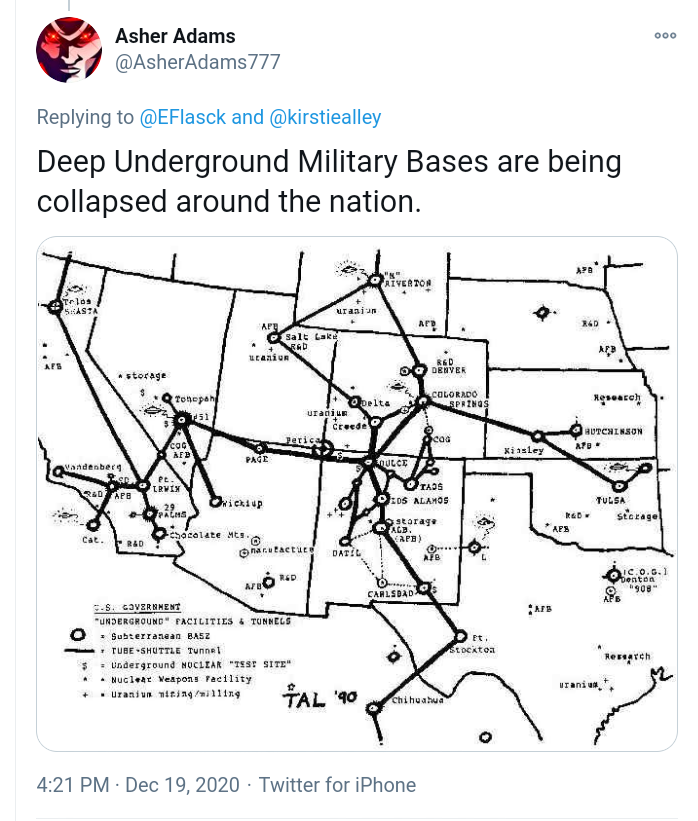698x821 pixels.
Task: Open the tweet timestamp 4:21 PM Dec 19, 2020
Action: pyautogui.click(x=138, y=785)
